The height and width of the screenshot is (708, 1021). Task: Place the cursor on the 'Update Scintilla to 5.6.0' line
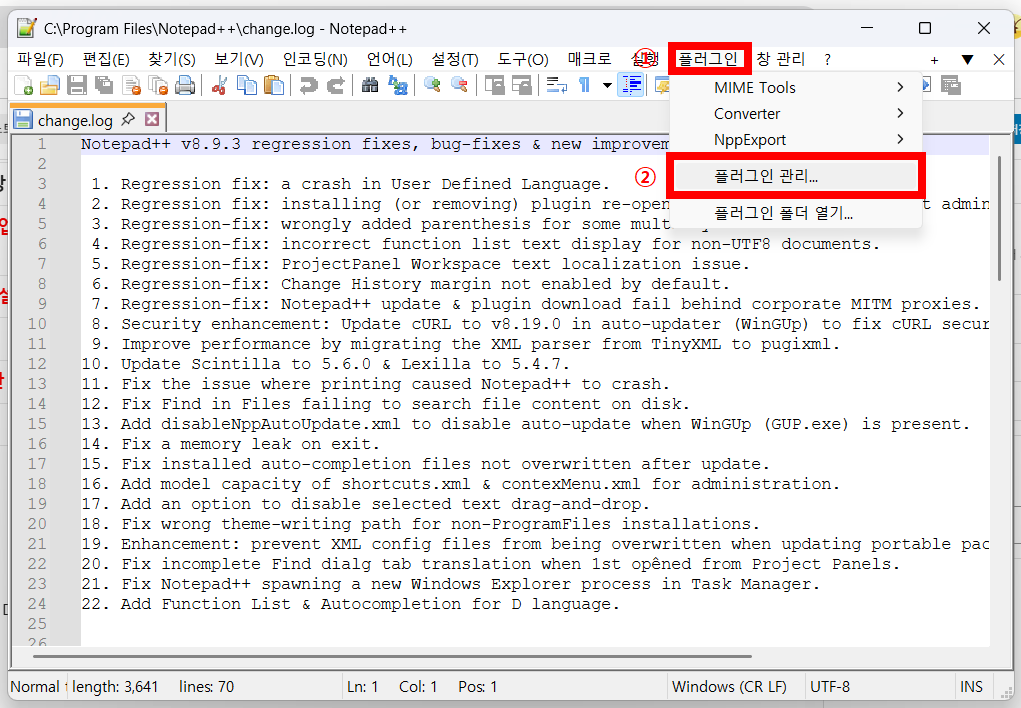tap(325, 364)
